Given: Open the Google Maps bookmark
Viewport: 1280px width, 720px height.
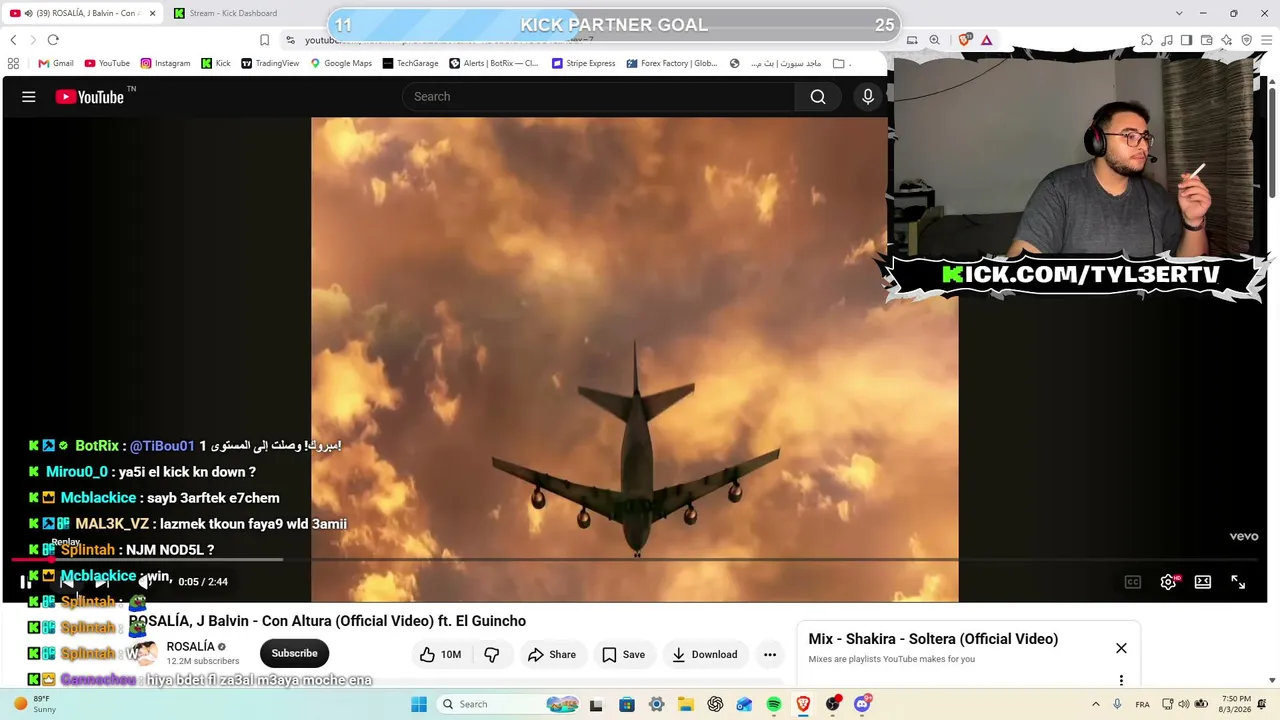Looking at the screenshot, I should coord(341,63).
